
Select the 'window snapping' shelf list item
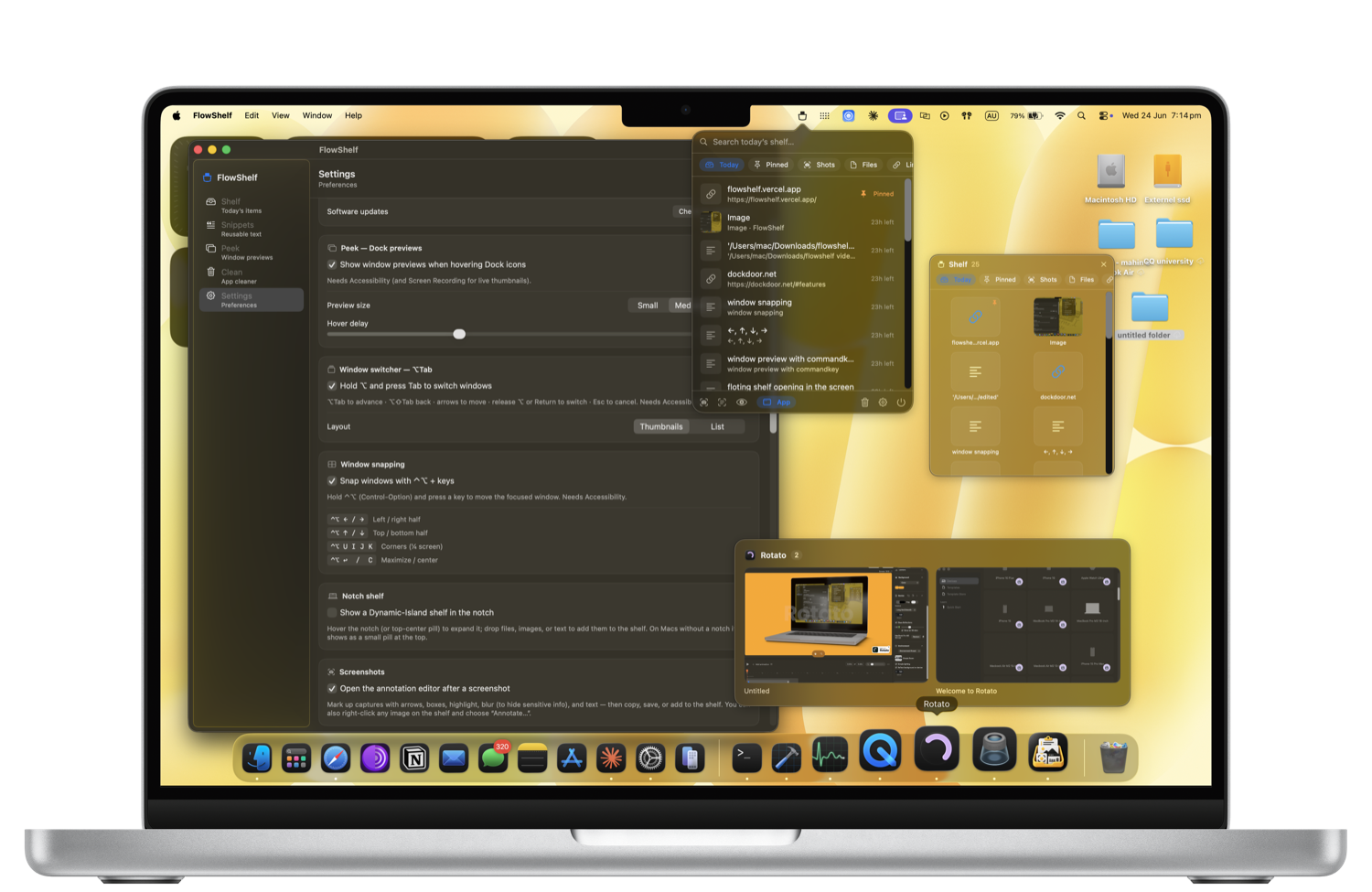(x=799, y=307)
